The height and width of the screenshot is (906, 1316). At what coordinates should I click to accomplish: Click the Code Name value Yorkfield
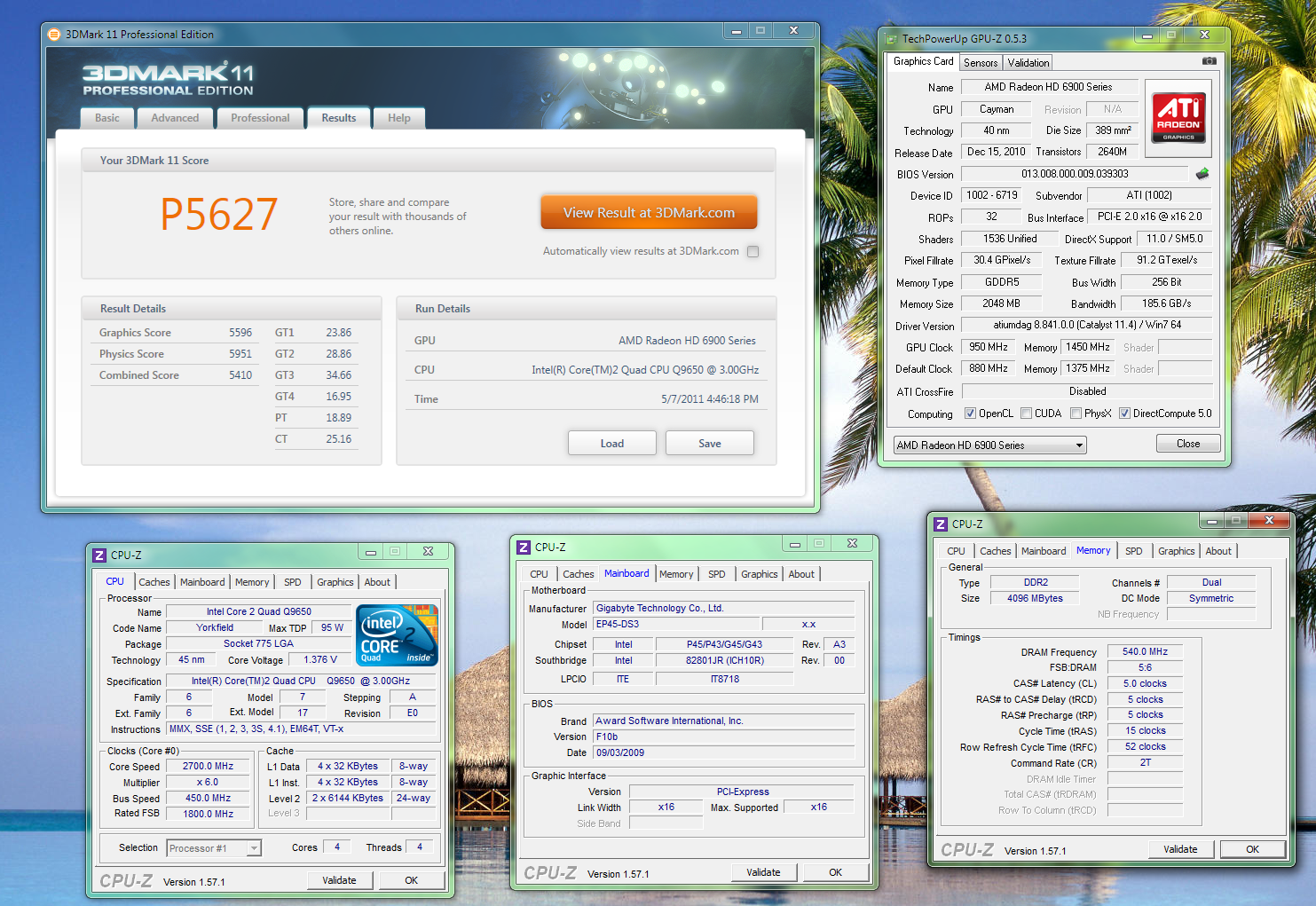[x=214, y=627]
